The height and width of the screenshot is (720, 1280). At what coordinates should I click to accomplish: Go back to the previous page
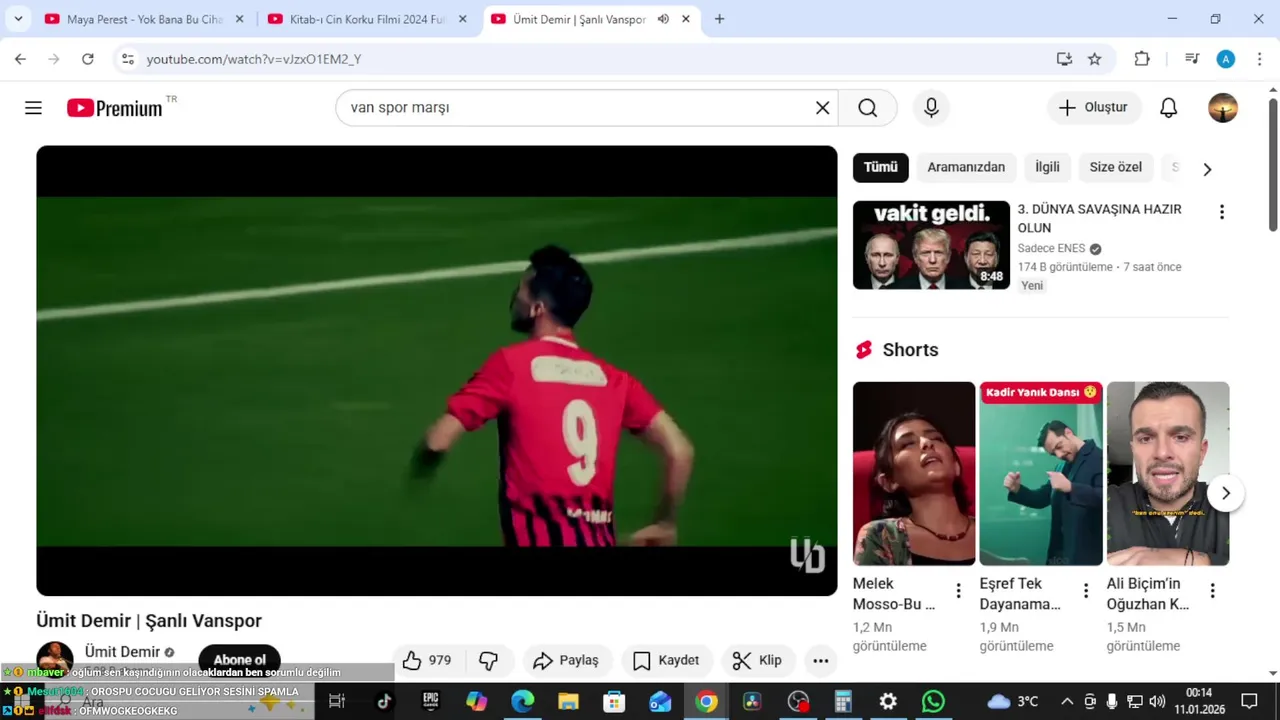20,59
